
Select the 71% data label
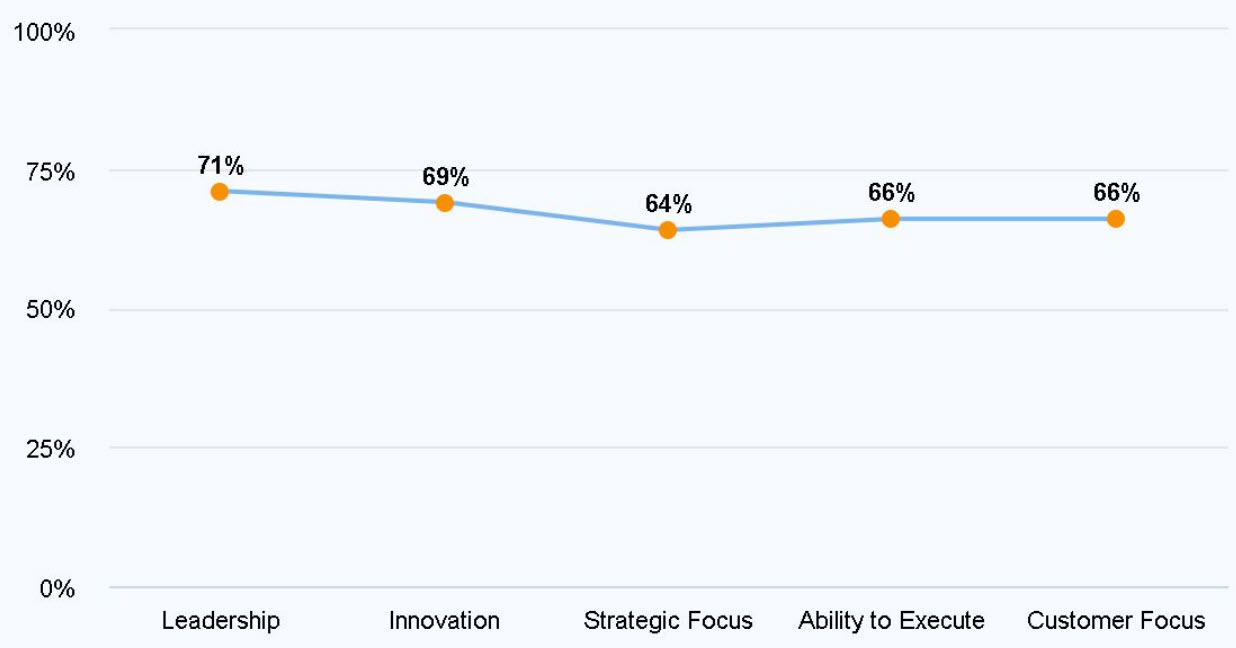[x=220, y=166]
